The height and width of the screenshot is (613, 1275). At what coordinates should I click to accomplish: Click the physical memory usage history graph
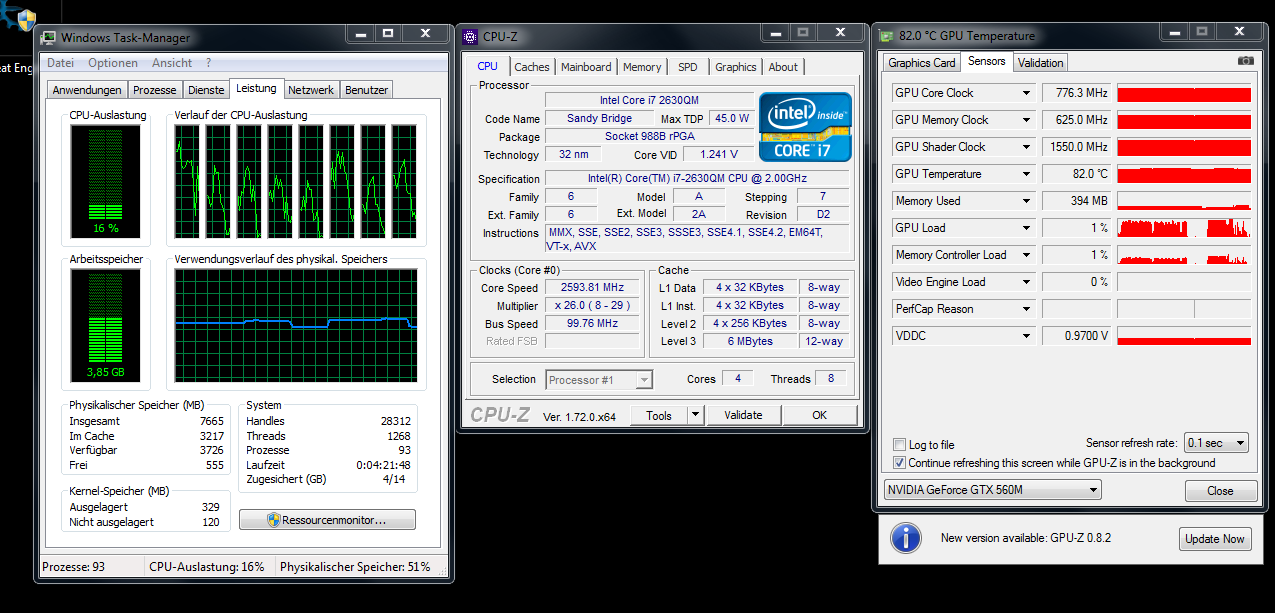click(x=296, y=326)
